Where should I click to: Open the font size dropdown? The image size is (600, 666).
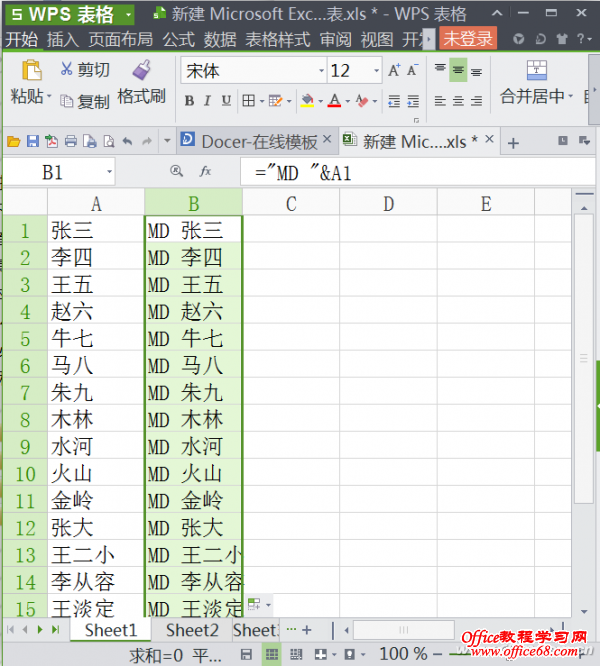tap(376, 71)
